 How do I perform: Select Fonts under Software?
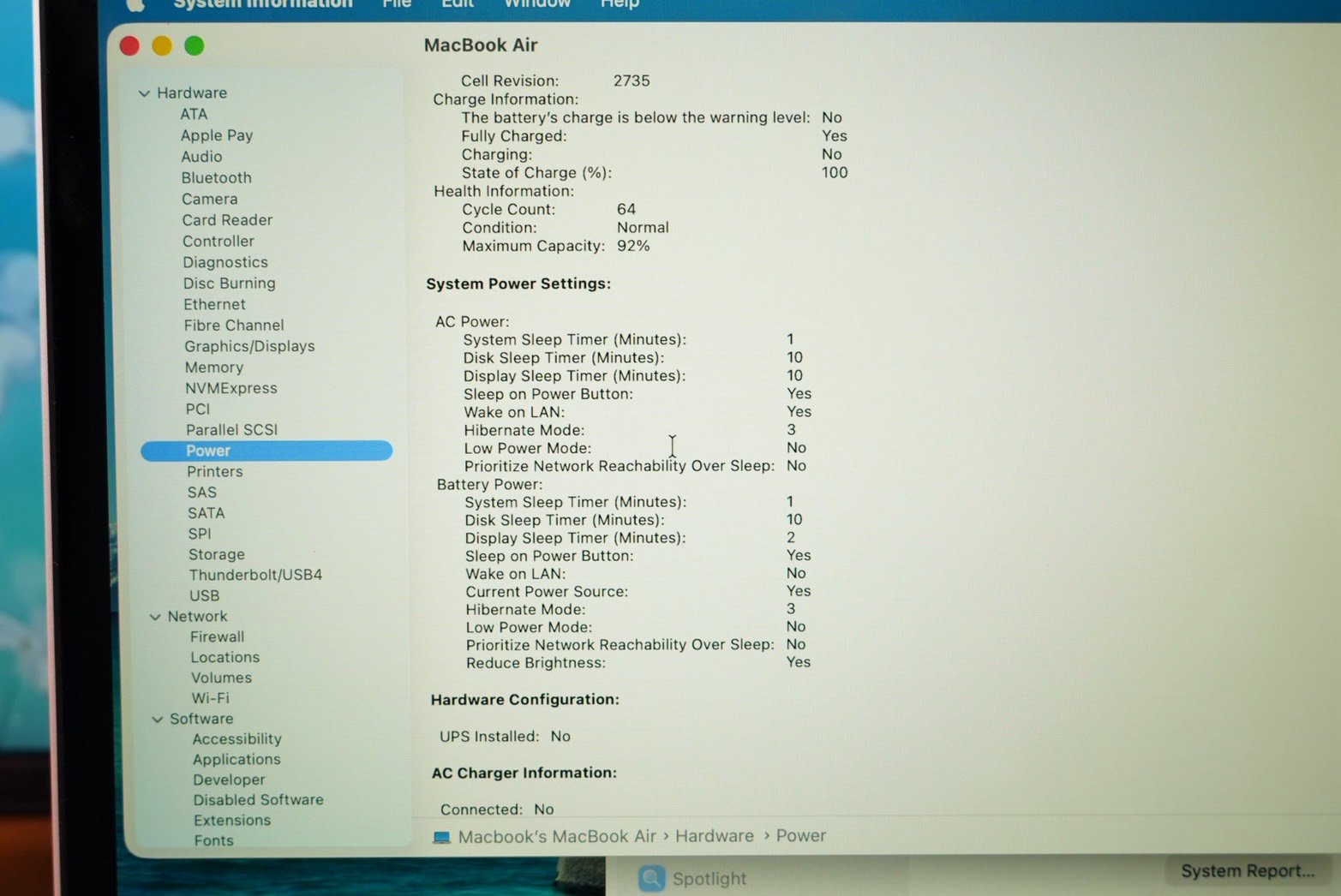coord(213,841)
